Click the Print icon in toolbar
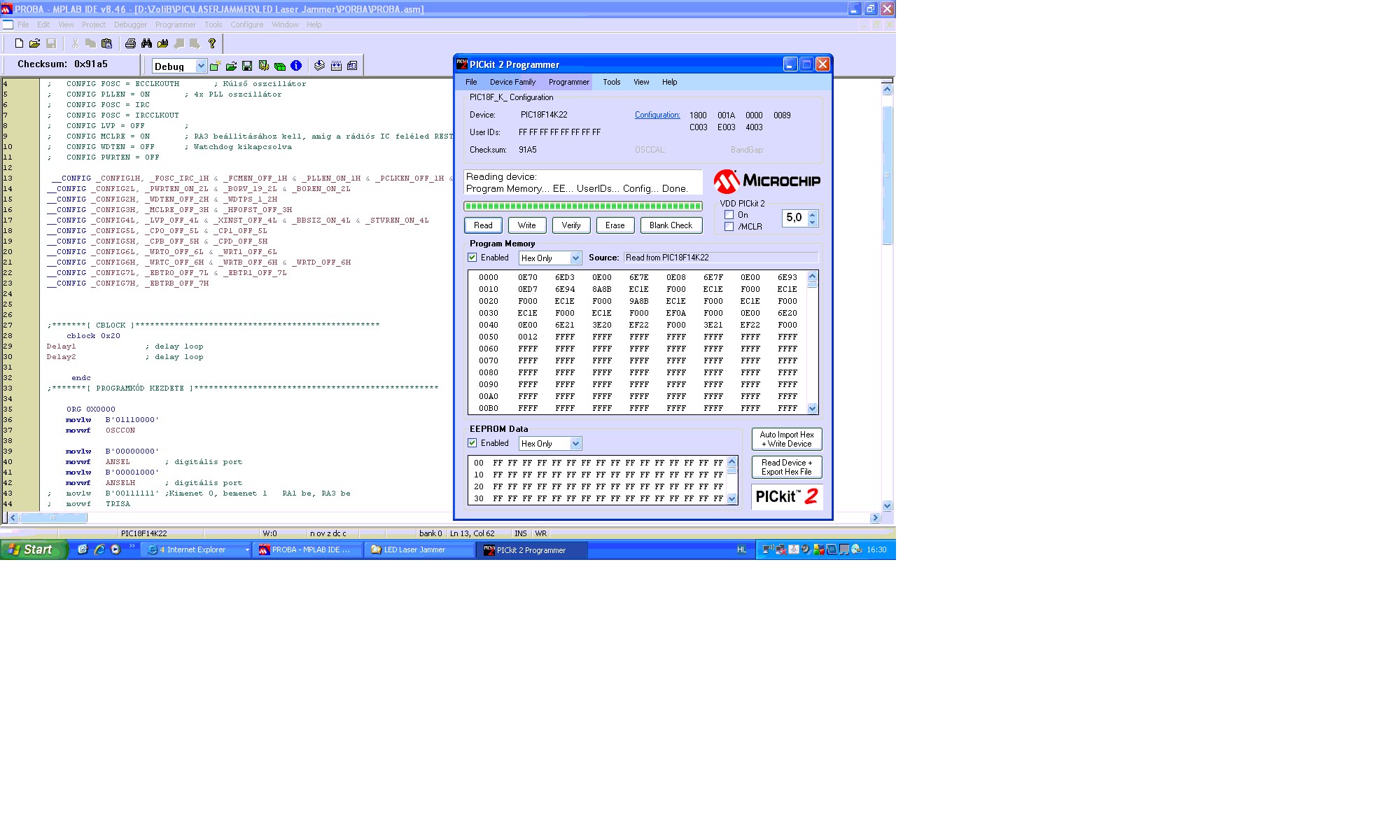The image size is (1400, 840). (130, 43)
